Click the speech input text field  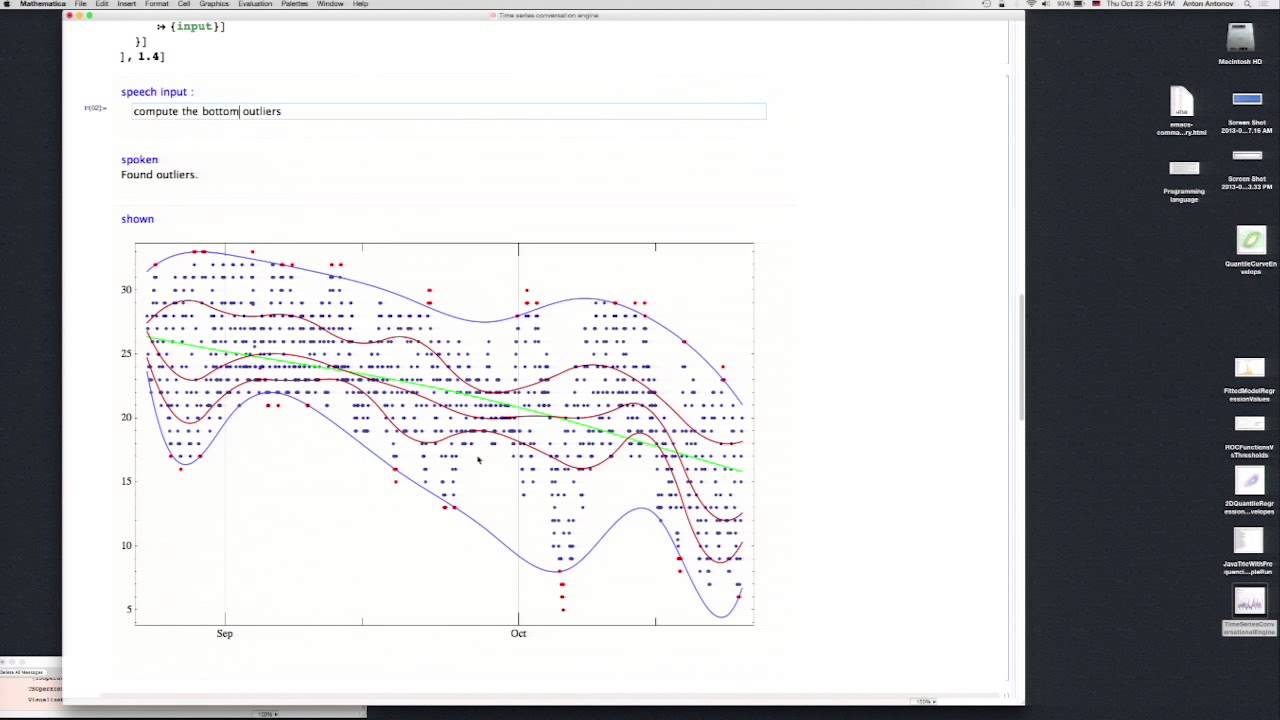tap(449, 111)
